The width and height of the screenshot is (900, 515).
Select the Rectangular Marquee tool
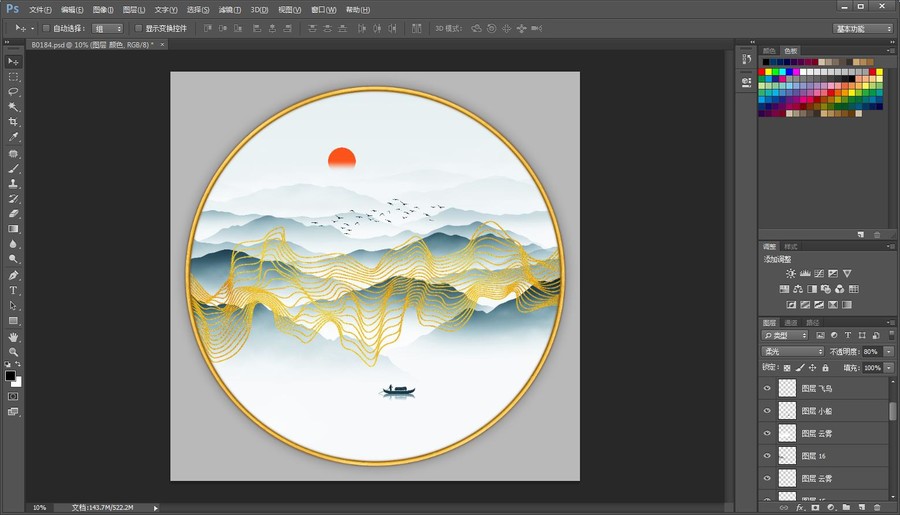click(13, 77)
